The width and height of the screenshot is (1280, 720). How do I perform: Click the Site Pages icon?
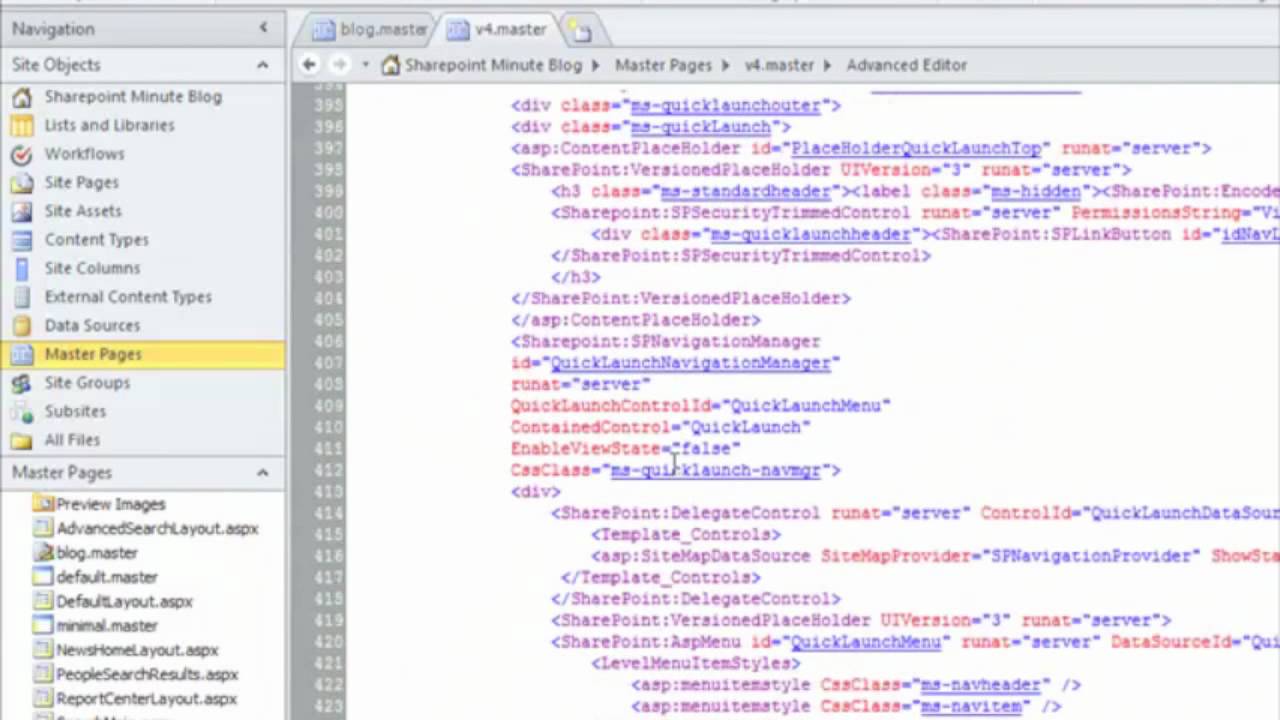[21, 183]
